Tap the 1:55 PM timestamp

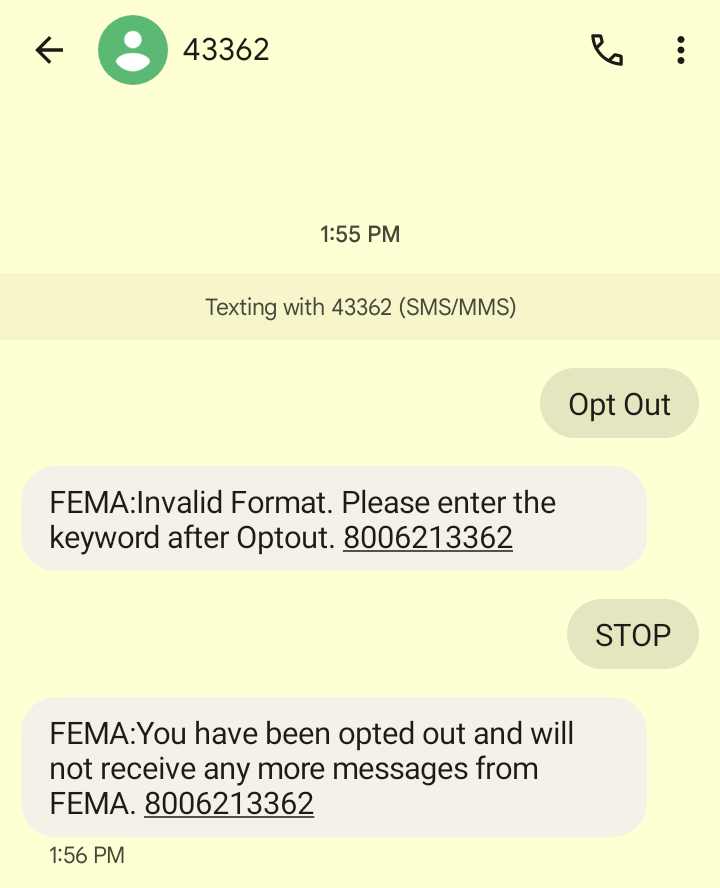click(x=360, y=234)
